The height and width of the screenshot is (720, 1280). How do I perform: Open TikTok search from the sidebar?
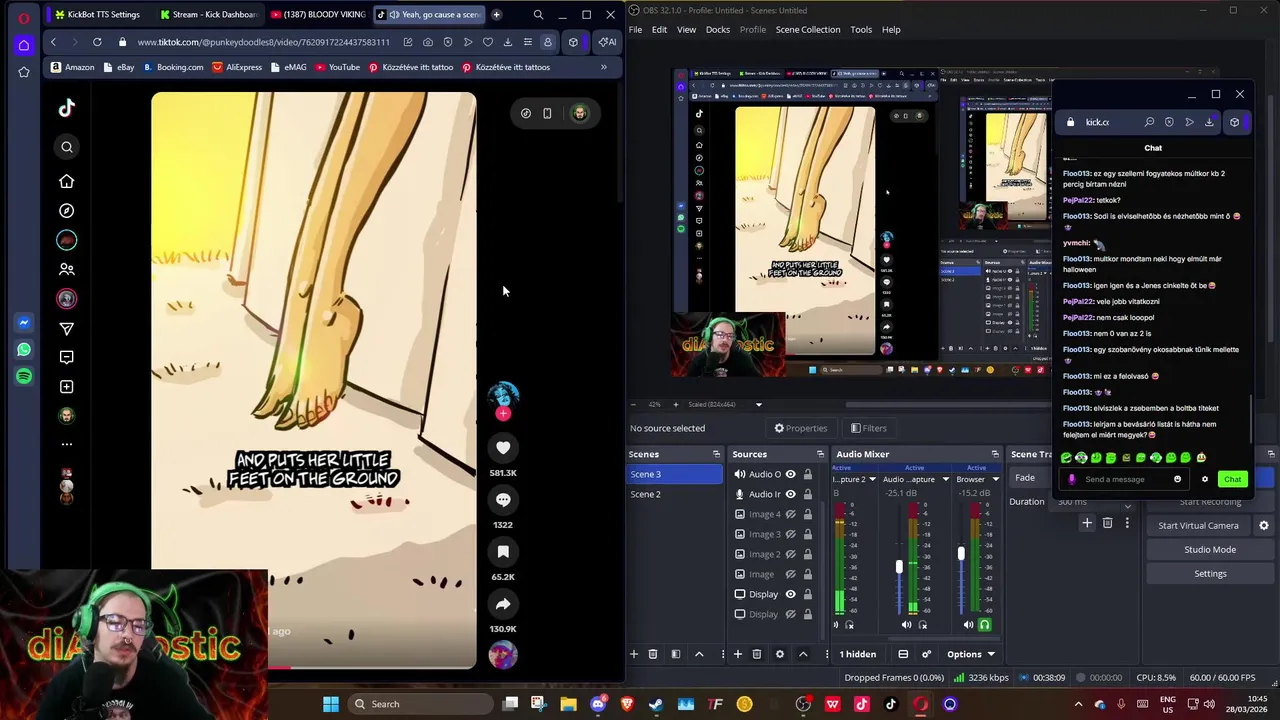point(67,147)
